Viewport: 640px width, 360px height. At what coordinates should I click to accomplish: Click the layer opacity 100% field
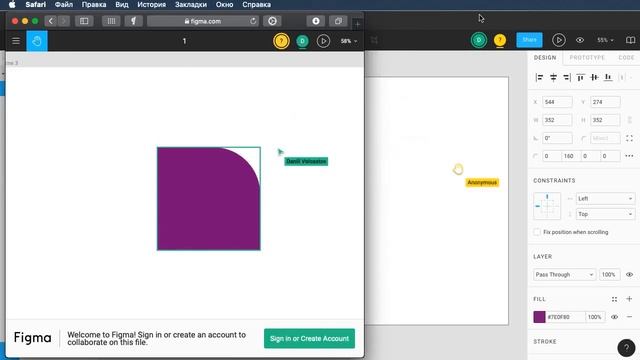coord(609,274)
